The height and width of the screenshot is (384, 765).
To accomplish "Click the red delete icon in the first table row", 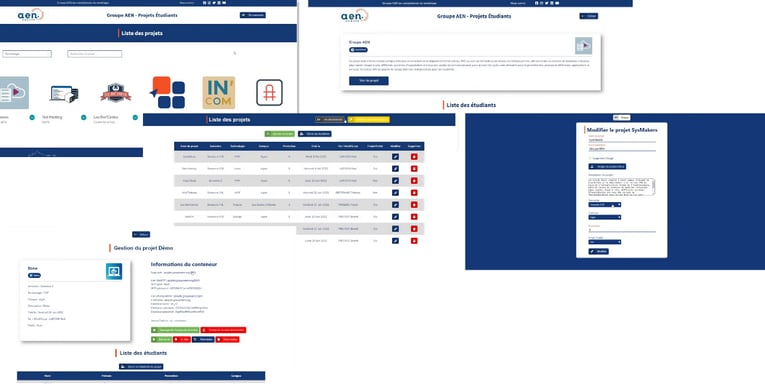I will 414,157.
